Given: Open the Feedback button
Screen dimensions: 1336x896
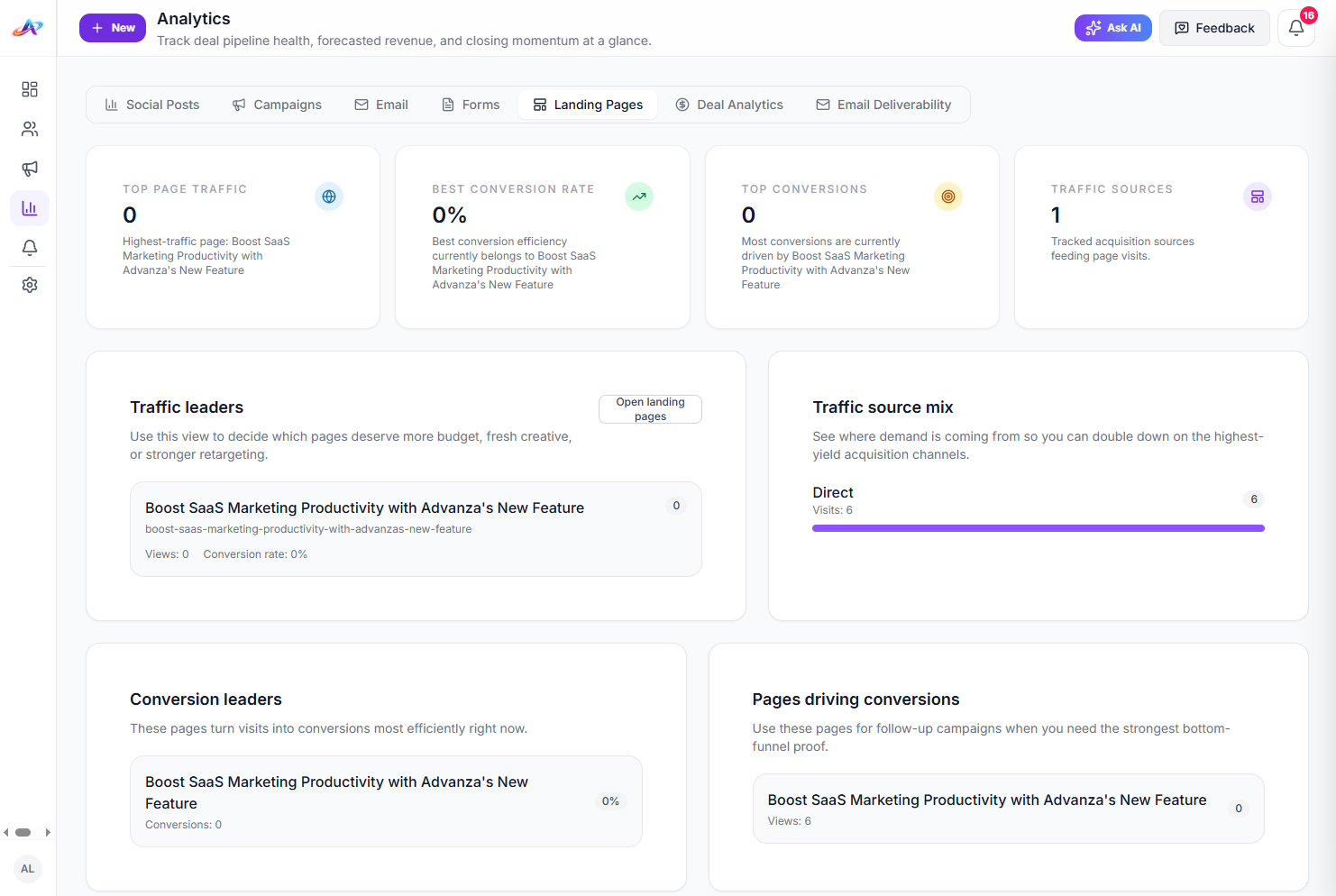Looking at the screenshot, I should point(1214,28).
